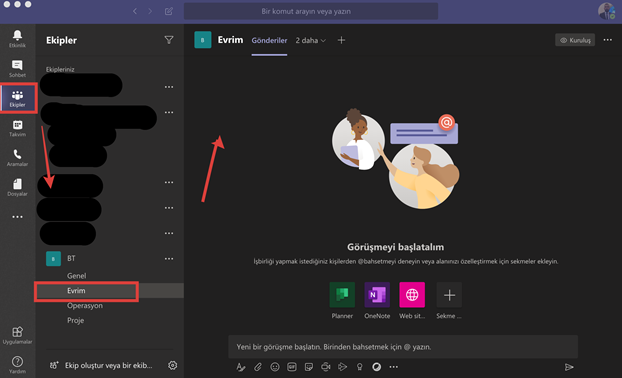This screenshot has height=378, width=622.
Task: Click the plus tile to add Sekme
Action: coord(449,295)
